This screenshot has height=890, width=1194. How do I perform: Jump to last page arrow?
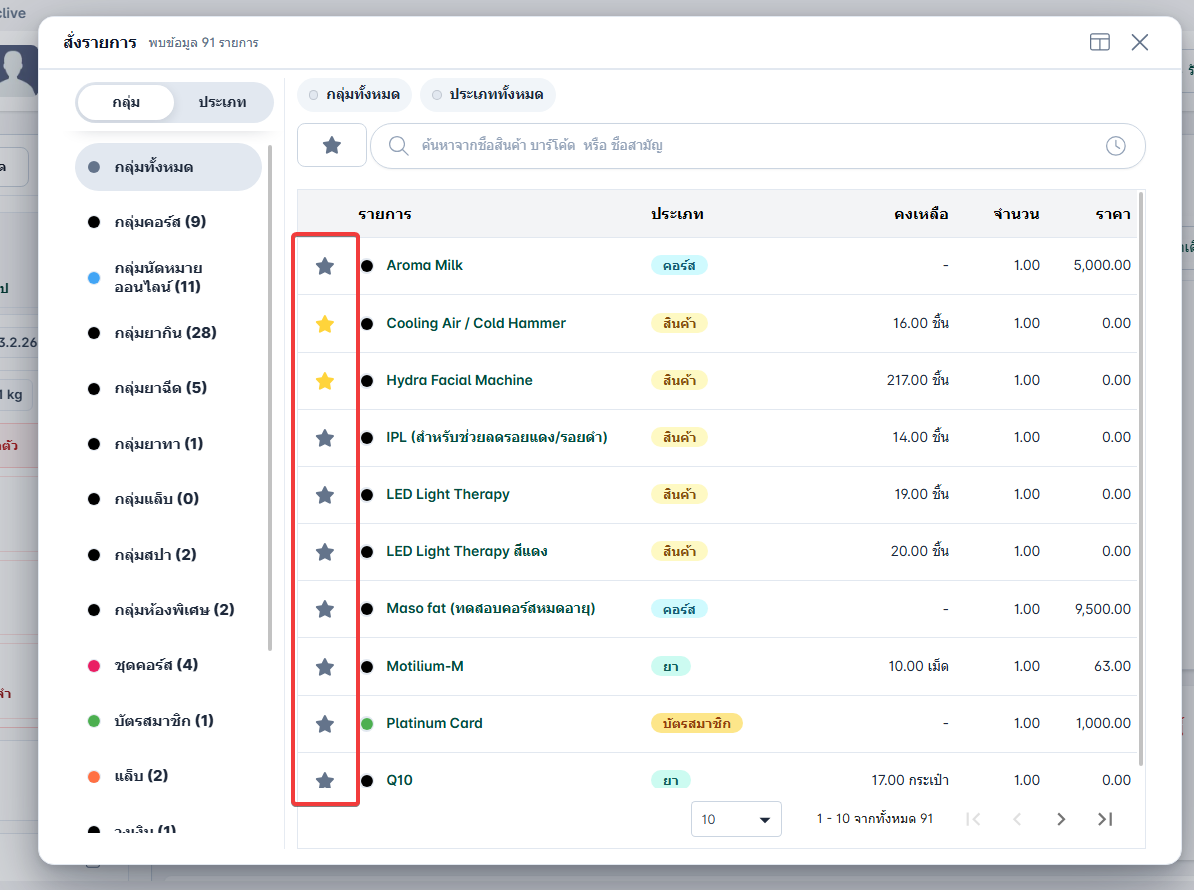(x=1105, y=819)
